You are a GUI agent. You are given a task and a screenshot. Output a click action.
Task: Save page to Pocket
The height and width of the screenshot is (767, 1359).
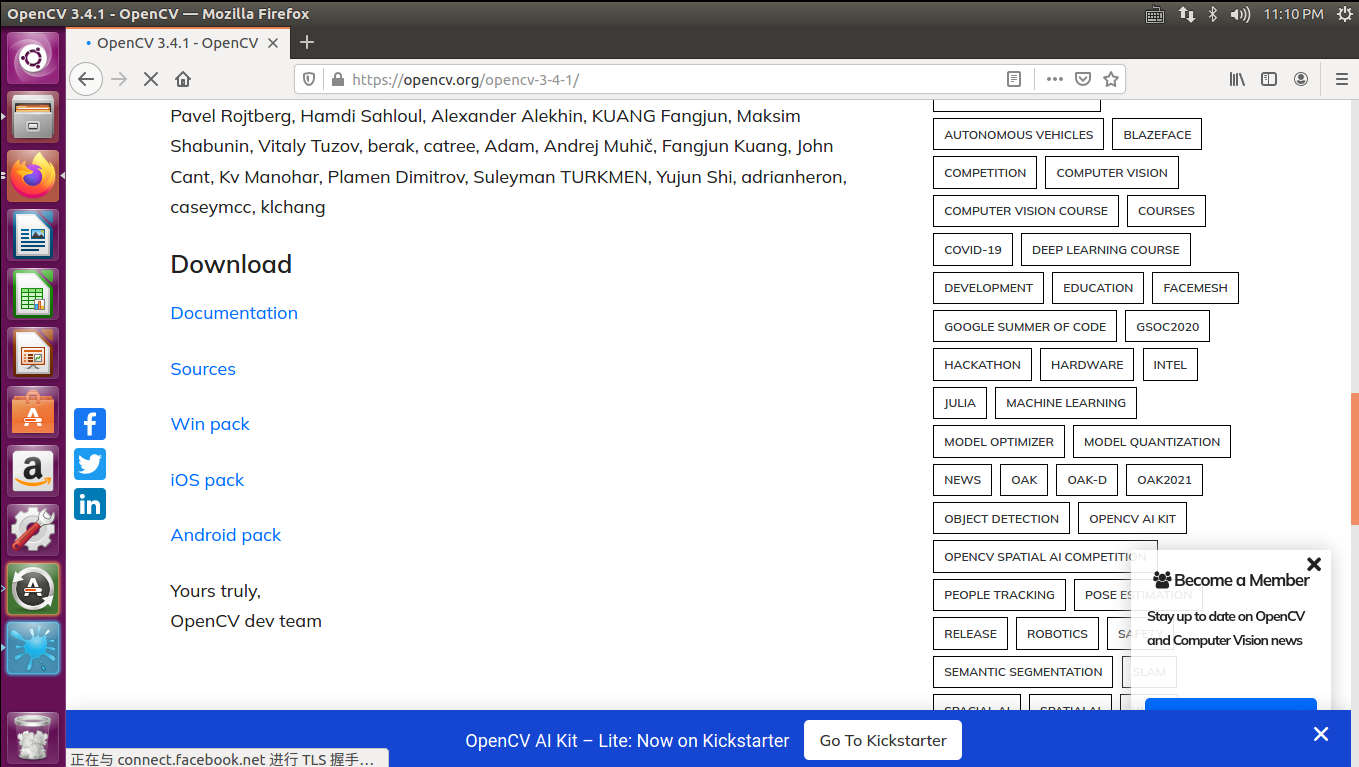[1083, 79]
